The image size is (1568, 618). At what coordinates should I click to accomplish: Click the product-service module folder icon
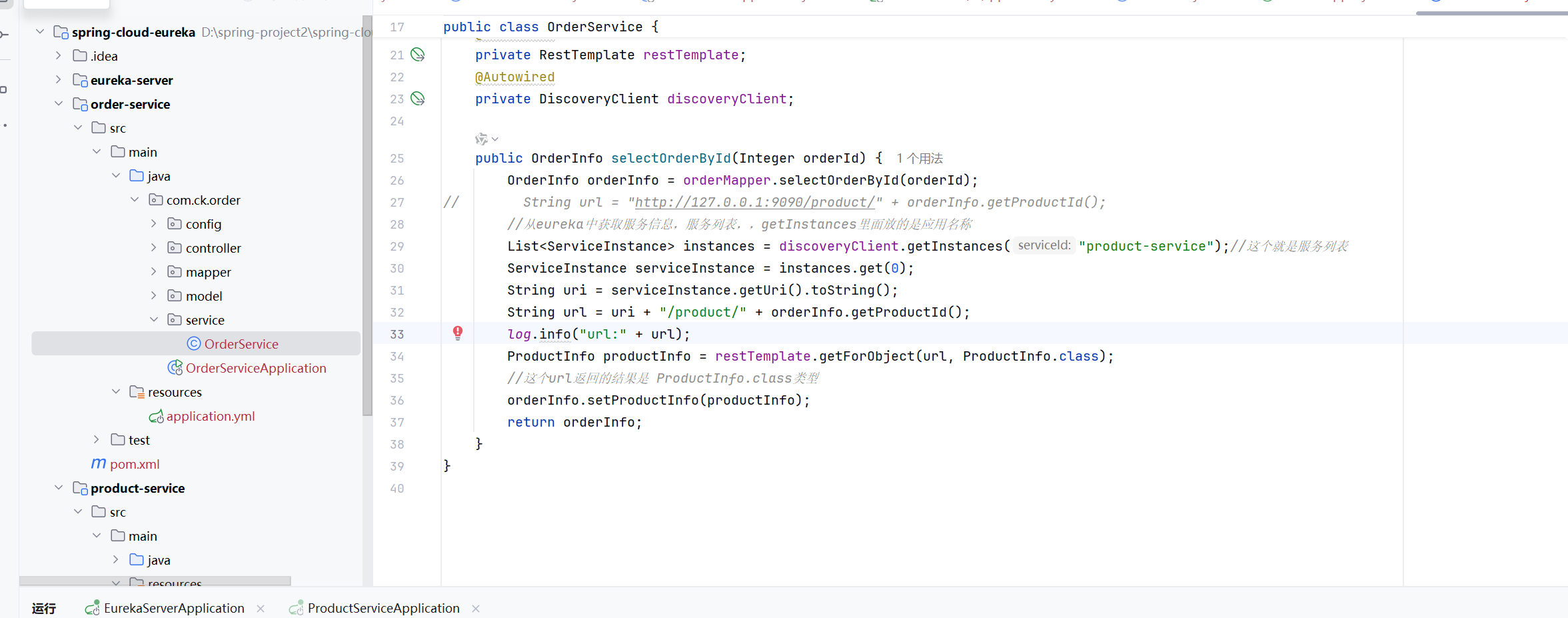pos(80,488)
